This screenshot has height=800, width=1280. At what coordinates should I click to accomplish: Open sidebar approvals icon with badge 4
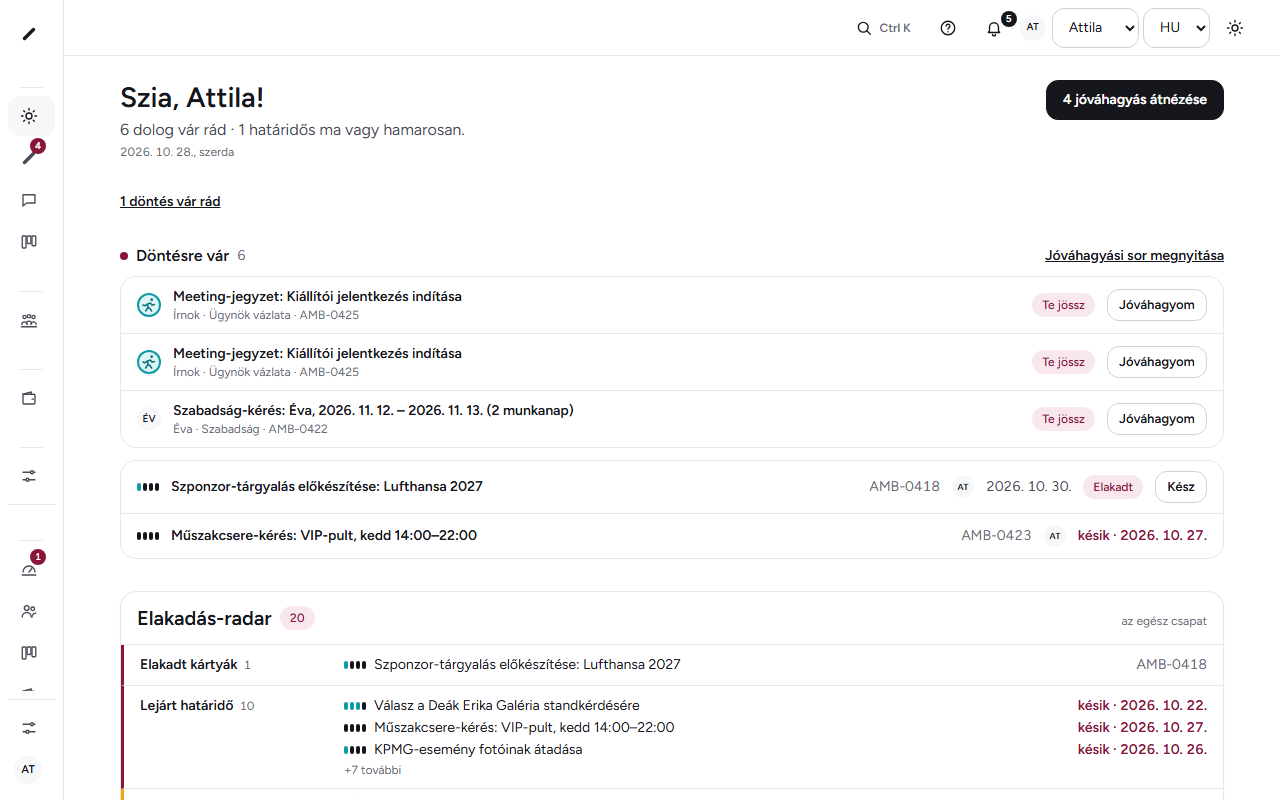click(x=30, y=157)
